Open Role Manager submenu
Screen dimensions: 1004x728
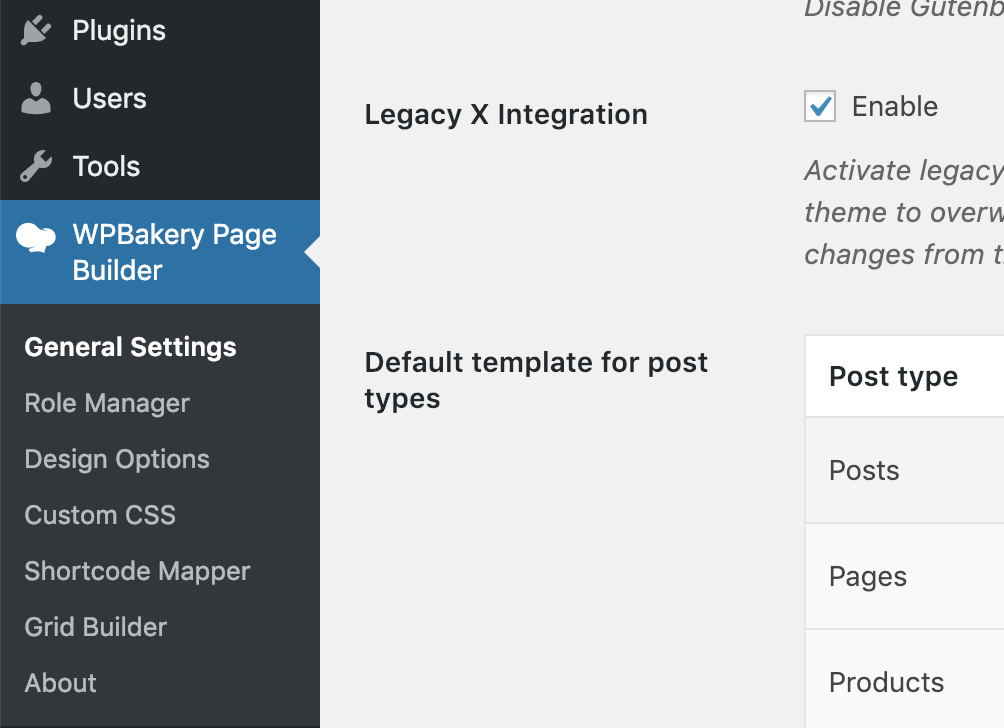point(107,403)
